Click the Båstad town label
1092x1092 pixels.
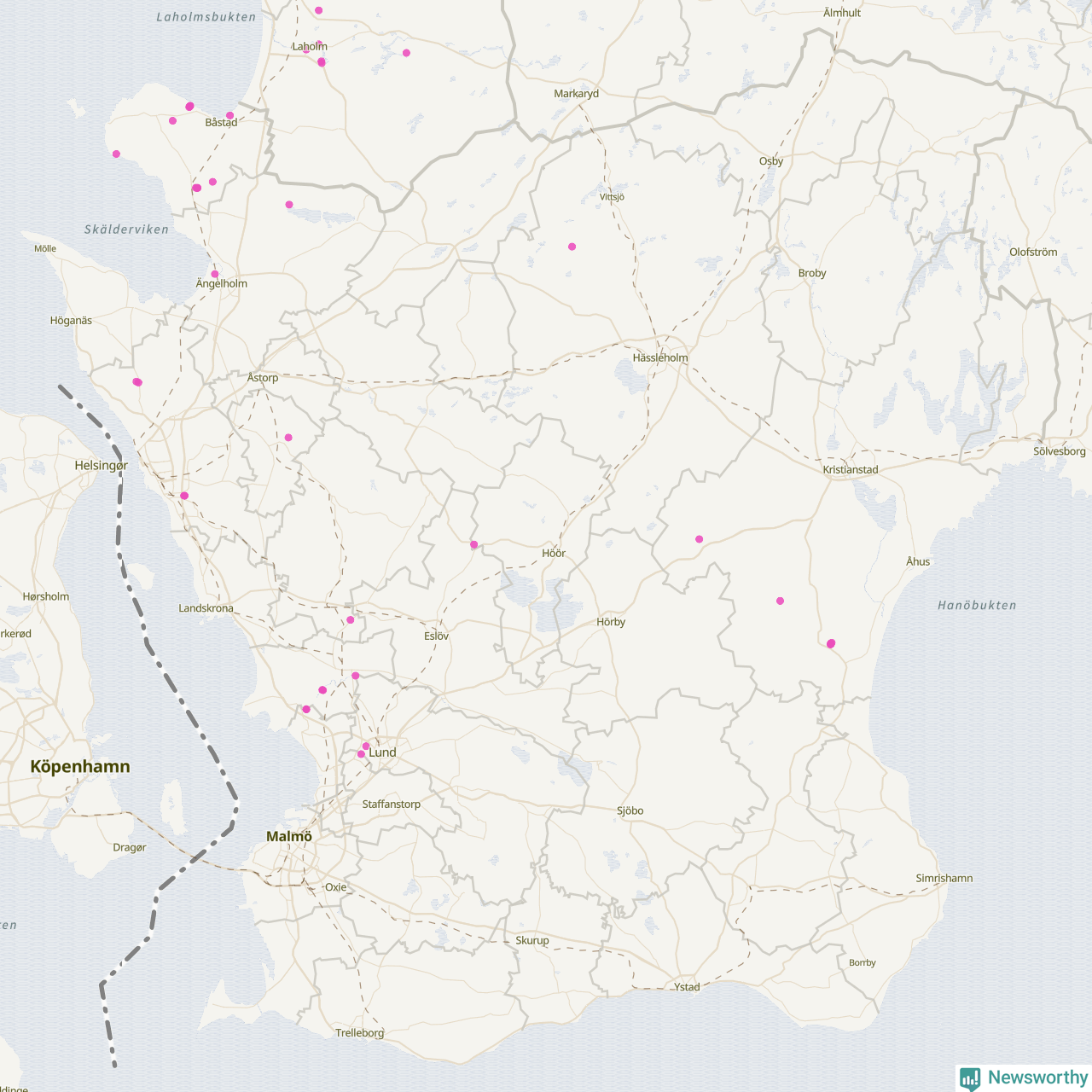pyautogui.click(x=221, y=122)
